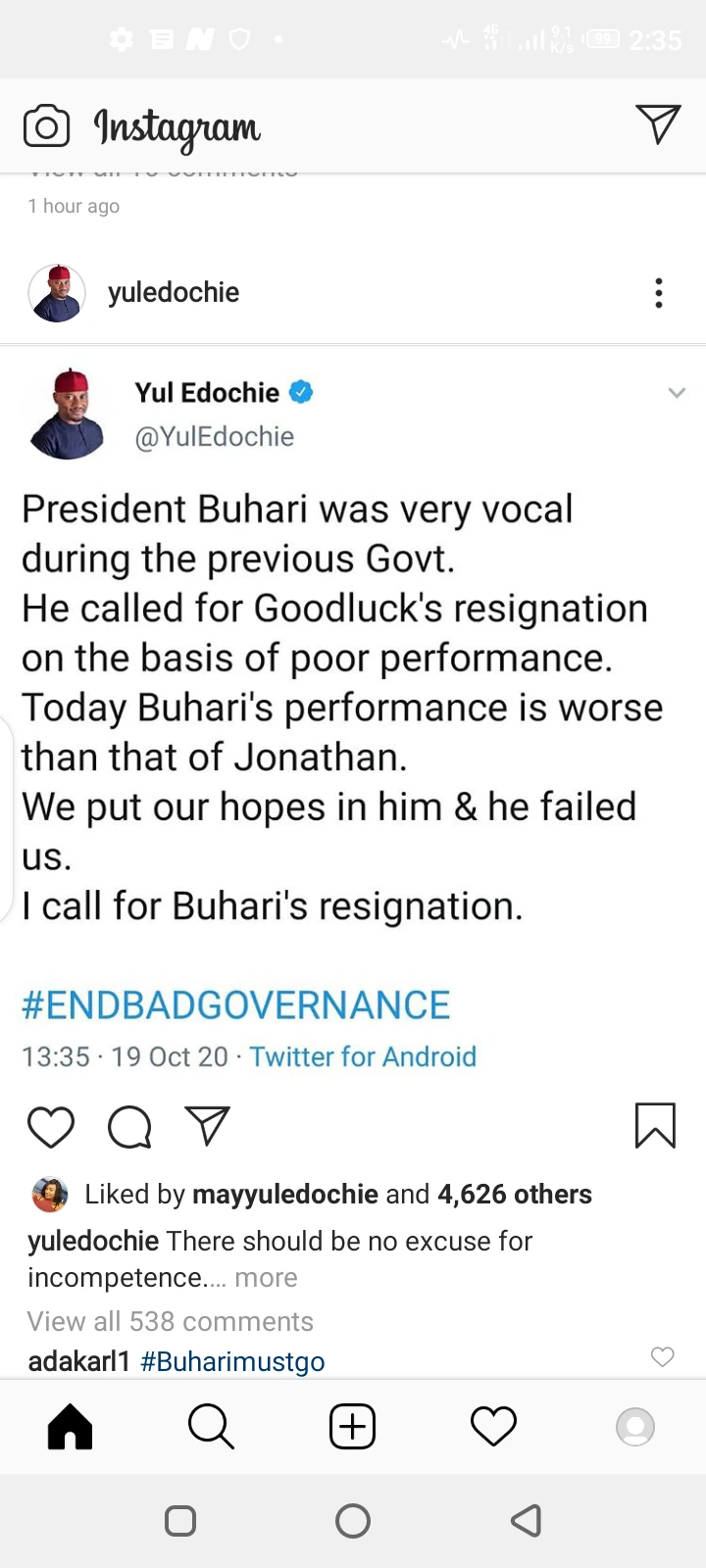Open activity heart in bottom navigation
The height and width of the screenshot is (1568, 706).
pos(493,1426)
